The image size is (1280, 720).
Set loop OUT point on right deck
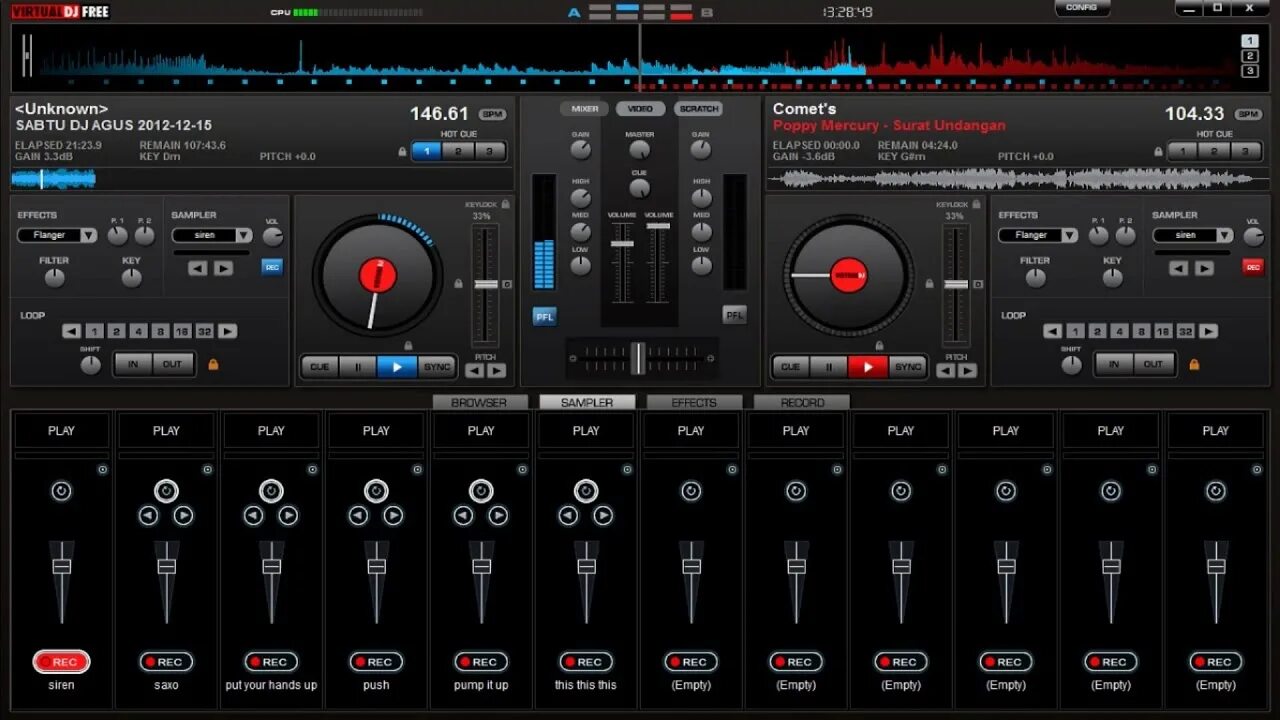click(x=1154, y=364)
